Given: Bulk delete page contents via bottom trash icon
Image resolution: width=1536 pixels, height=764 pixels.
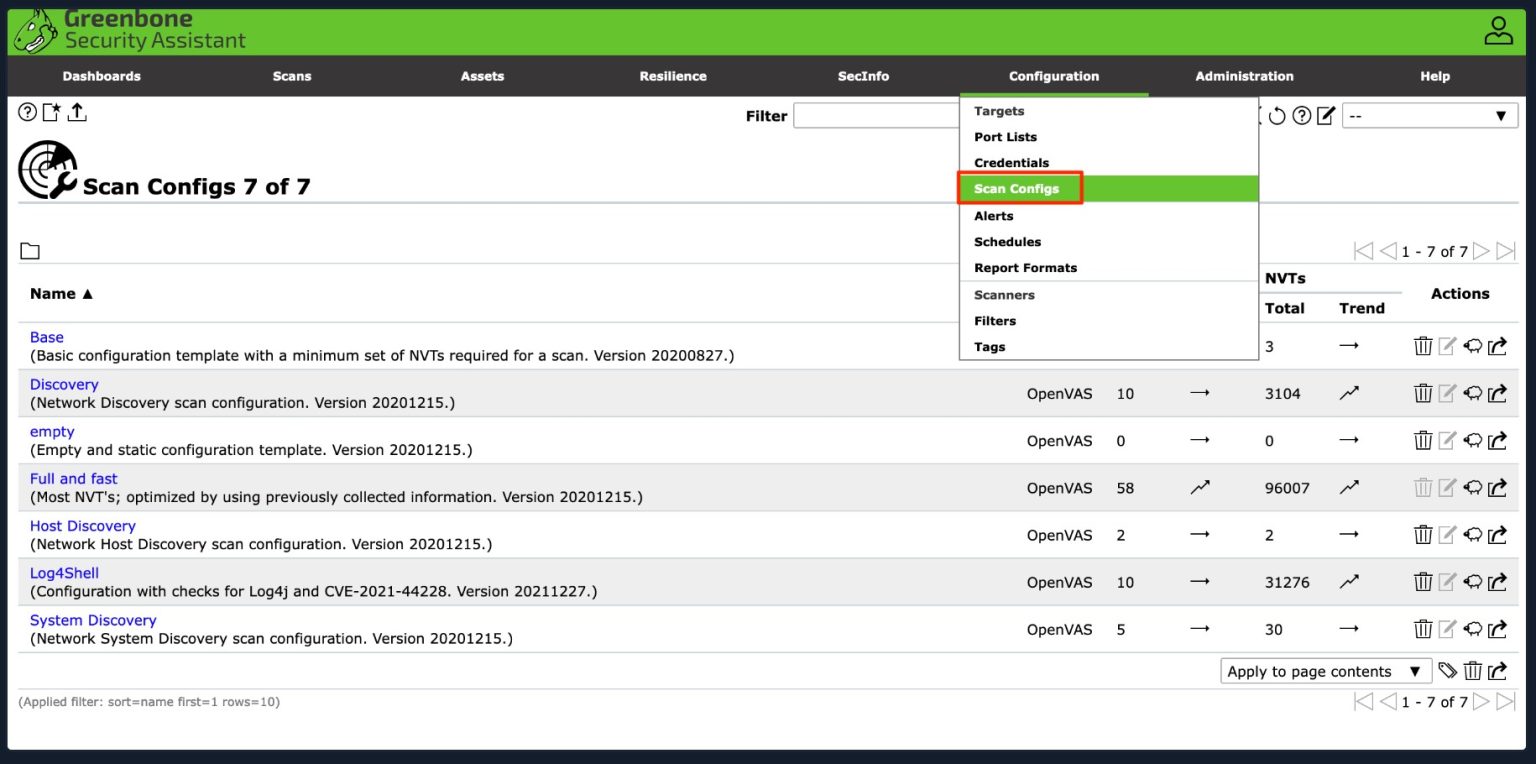Looking at the screenshot, I should pyautogui.click(x=1473, y=671).
